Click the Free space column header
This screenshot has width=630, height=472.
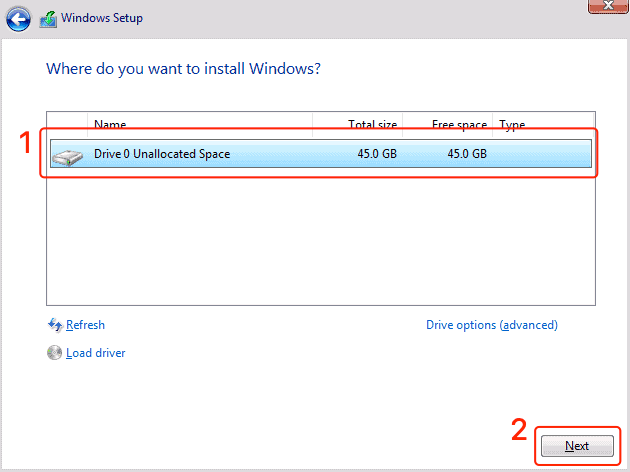point(448,124)
